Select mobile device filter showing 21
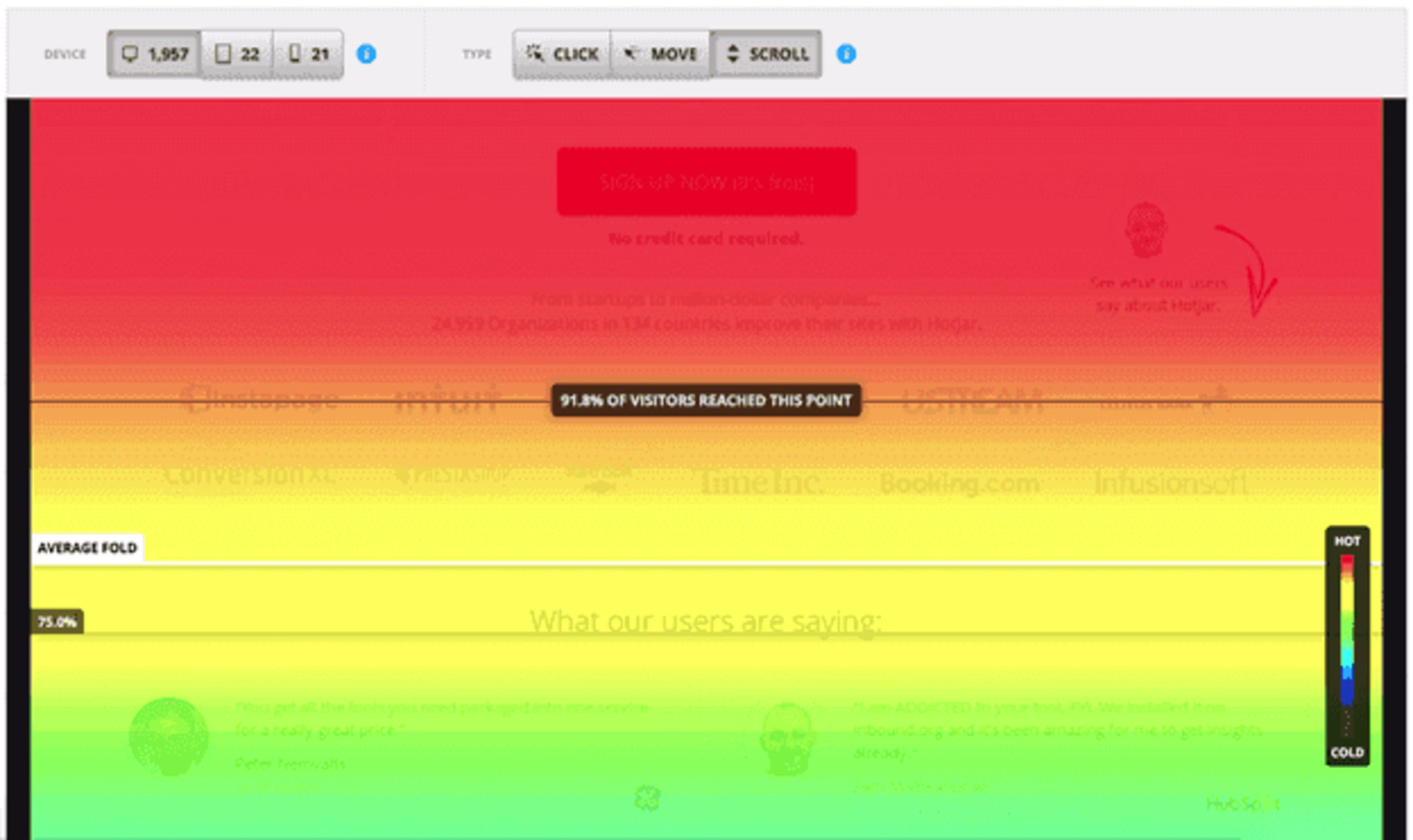 click(x=308, y=54)
